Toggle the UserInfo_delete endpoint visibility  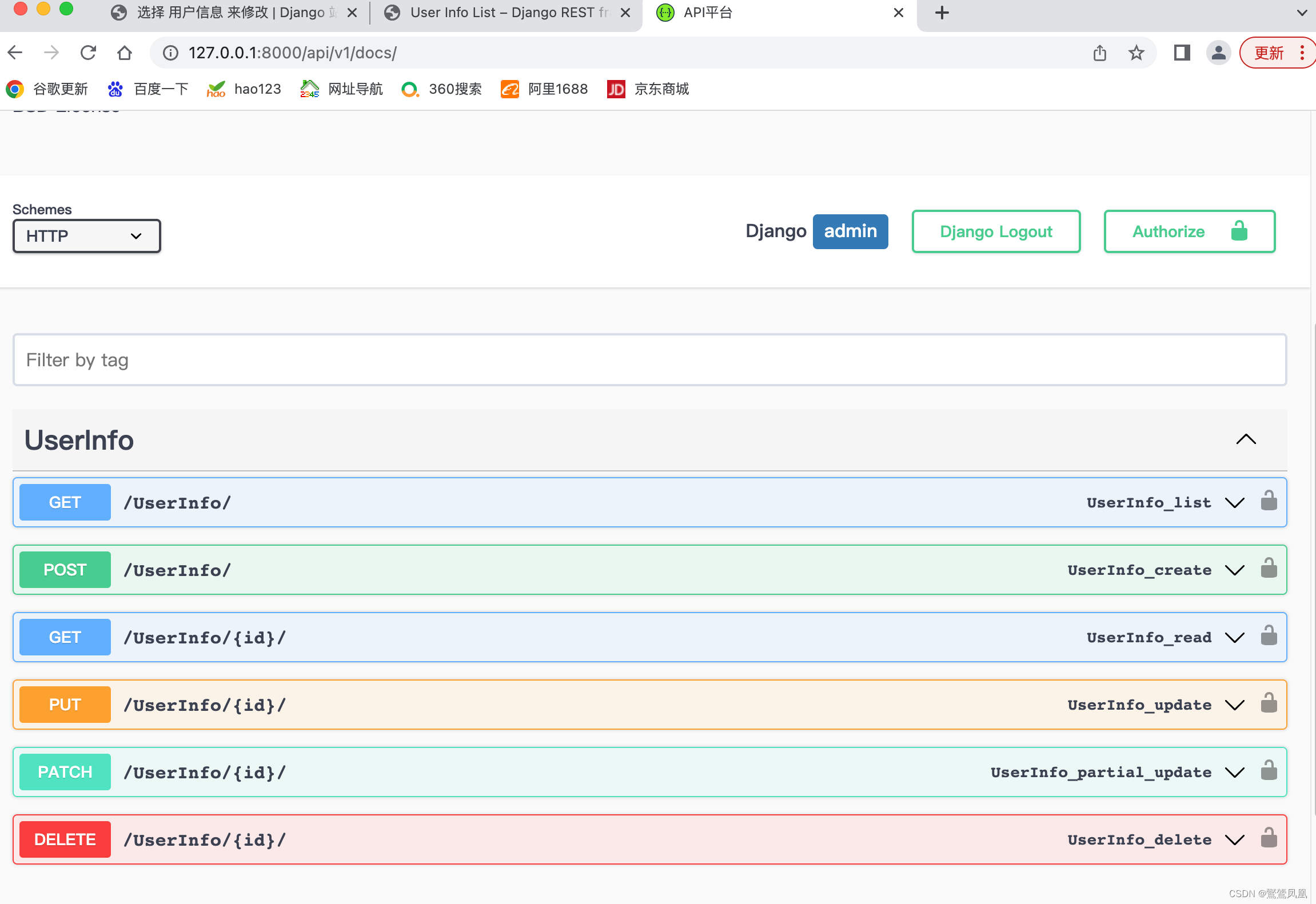(x=1237, y=840)
